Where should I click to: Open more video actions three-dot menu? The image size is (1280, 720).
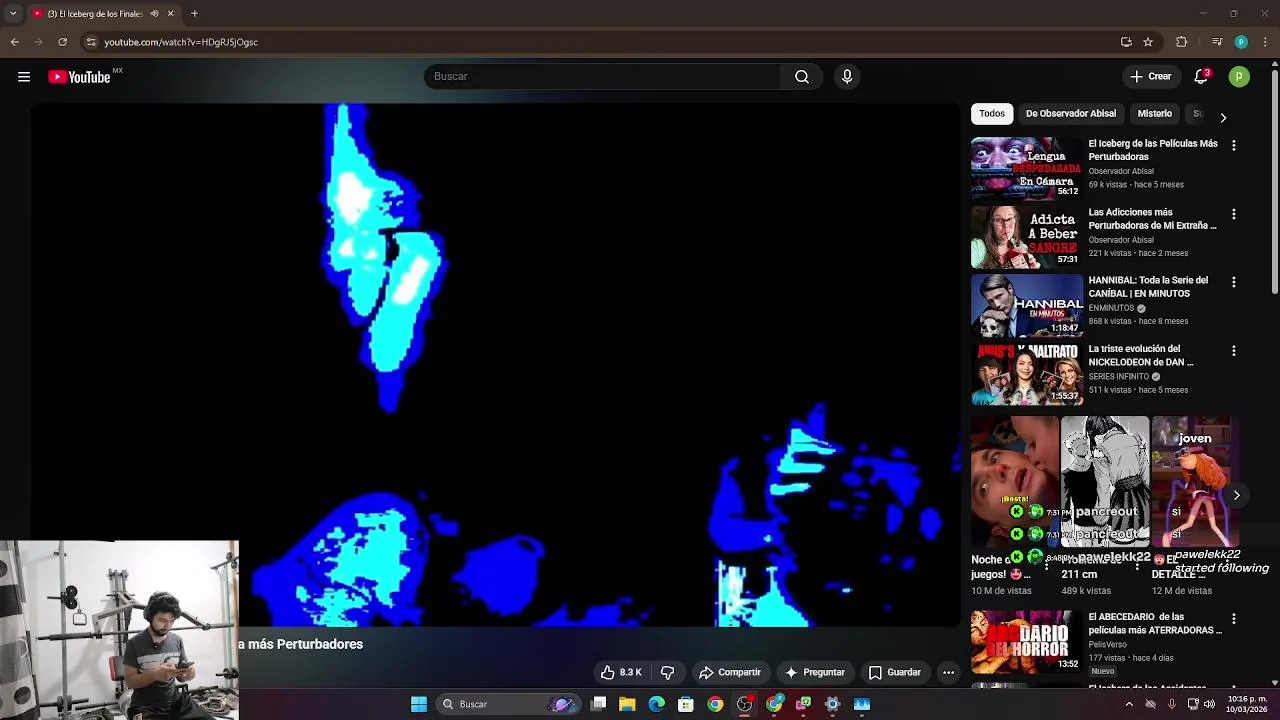coord(948,673)
